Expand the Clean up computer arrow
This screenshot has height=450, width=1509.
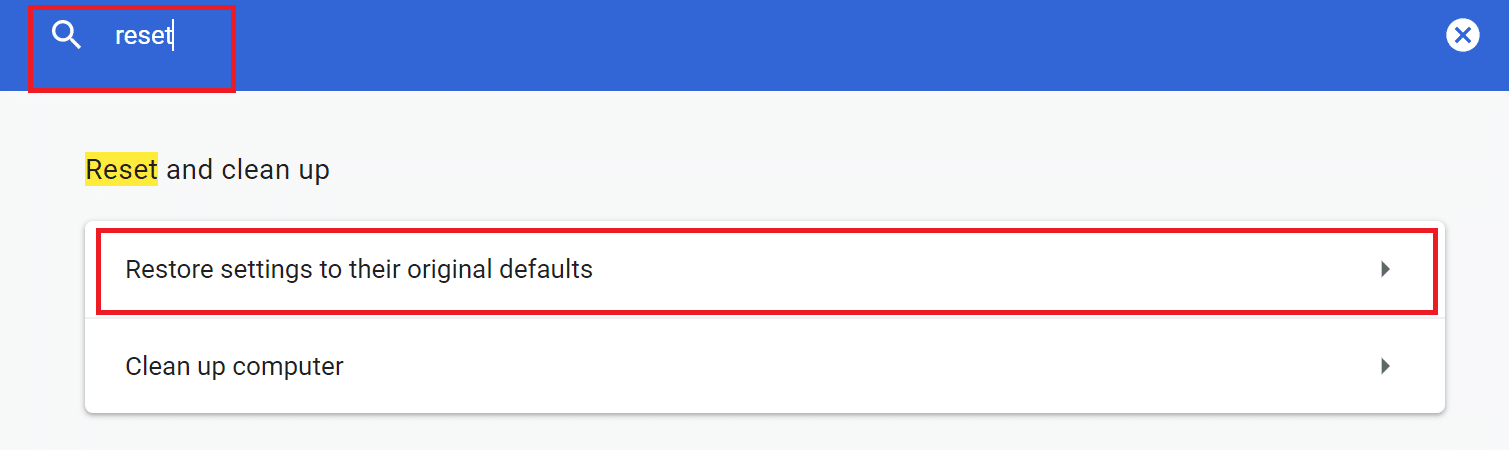point(1385,366)
